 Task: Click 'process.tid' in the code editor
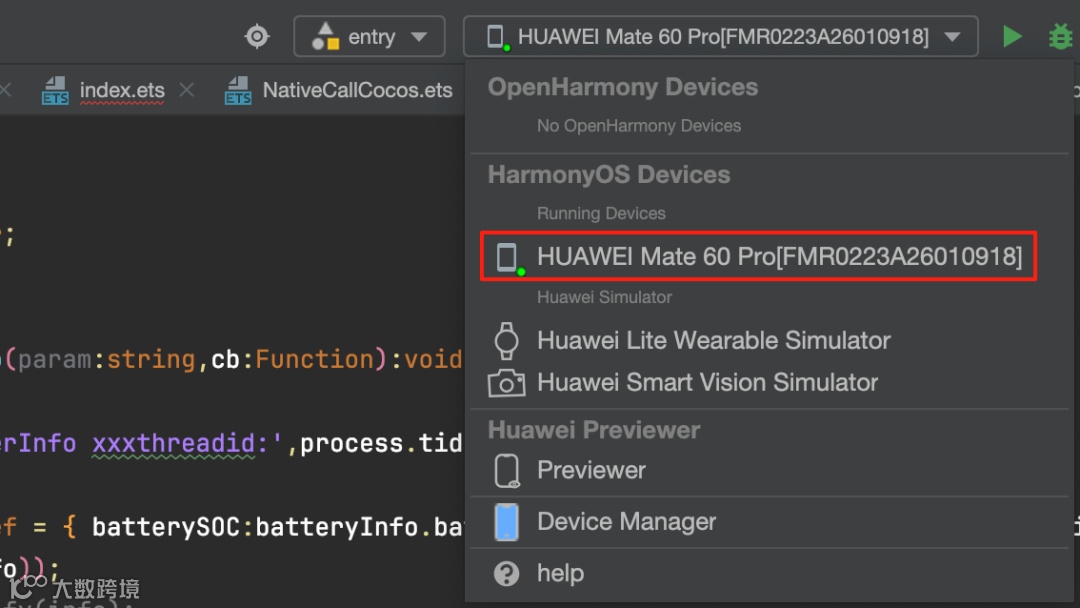pos(381,443)
